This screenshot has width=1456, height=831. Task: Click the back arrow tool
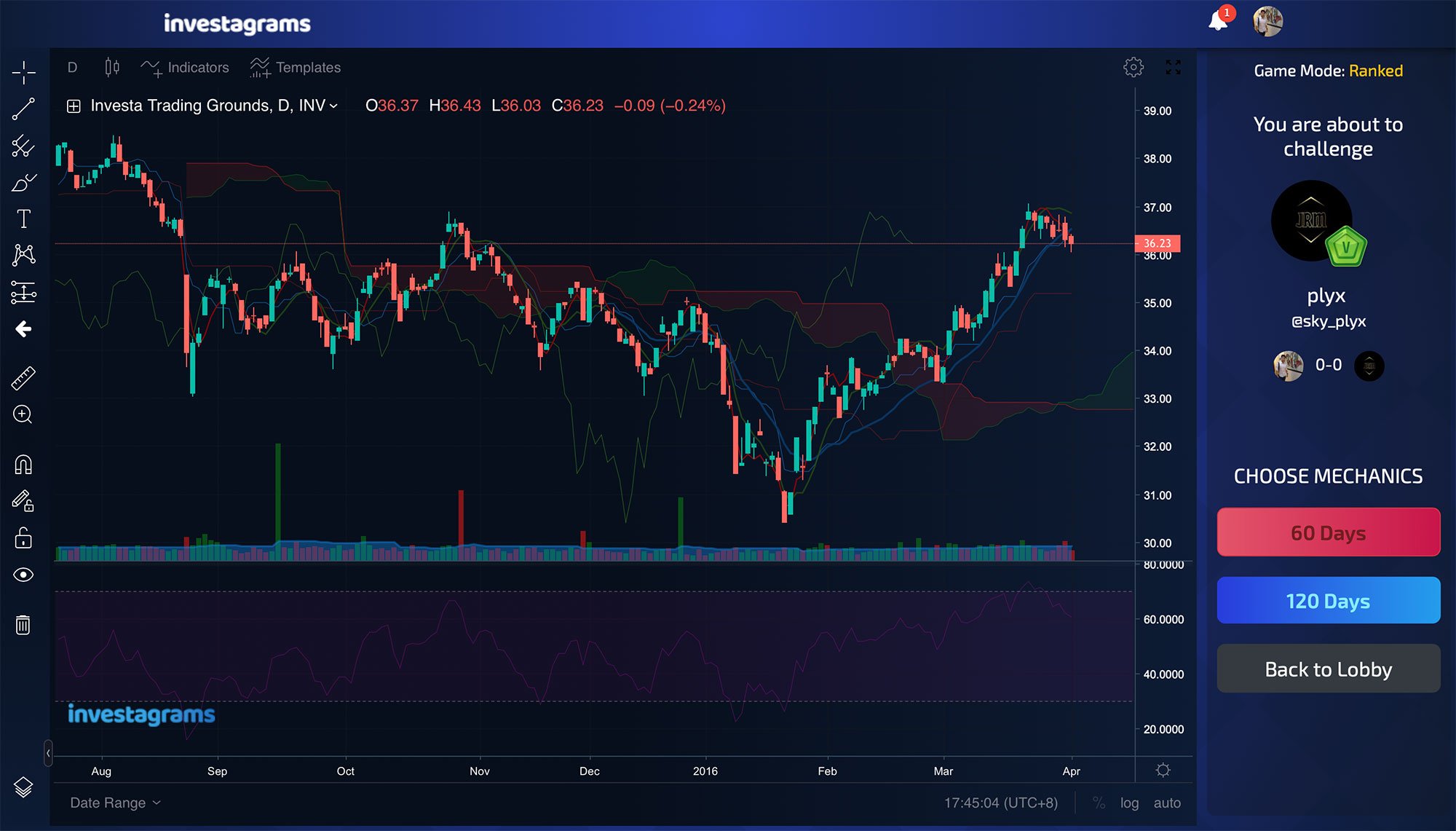click(23, 329)
